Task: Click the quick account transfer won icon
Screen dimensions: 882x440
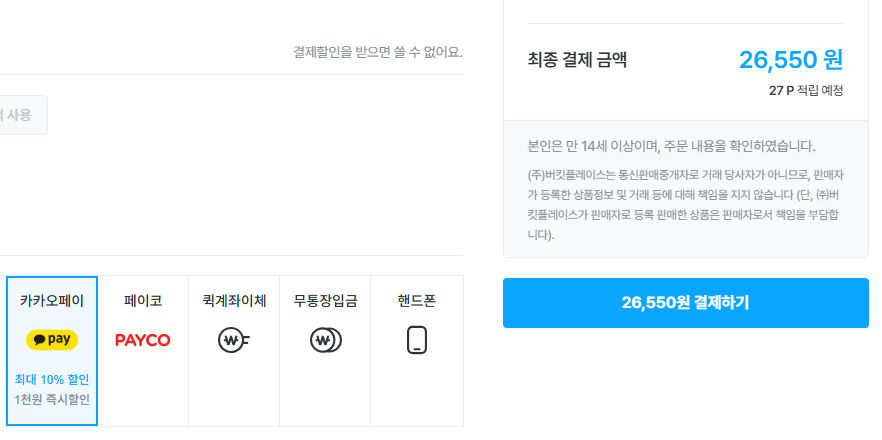Action: tap(233, 341)
